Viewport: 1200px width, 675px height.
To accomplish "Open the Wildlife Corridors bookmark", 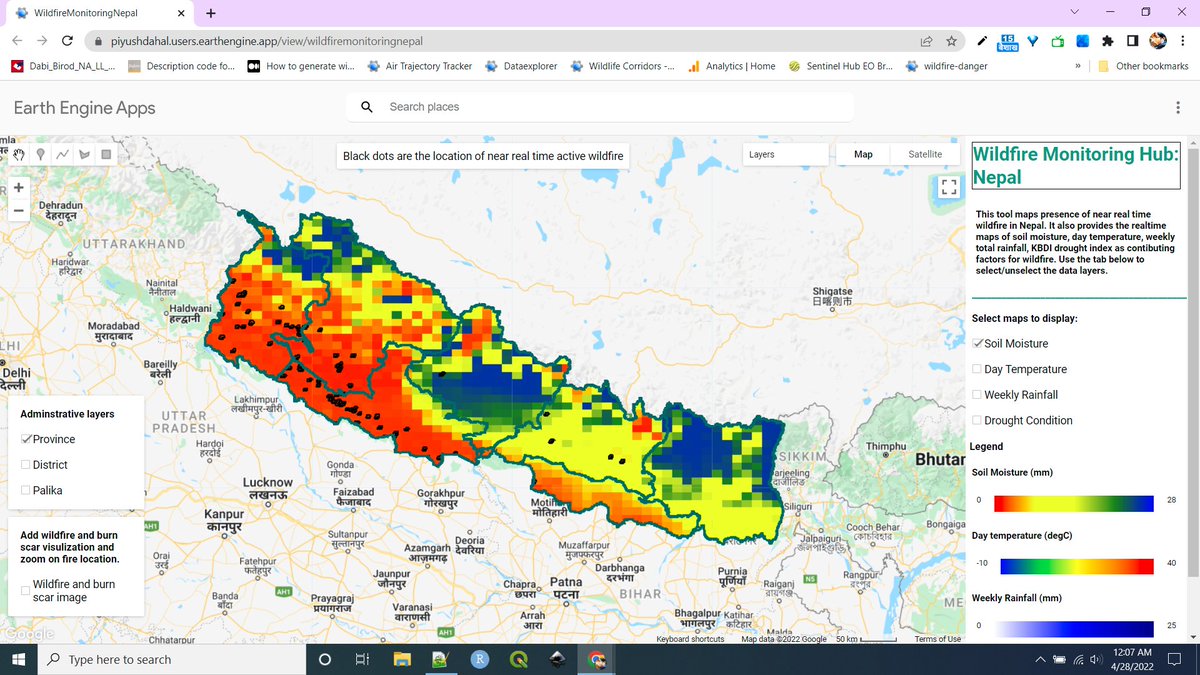I will pos(623,66).
